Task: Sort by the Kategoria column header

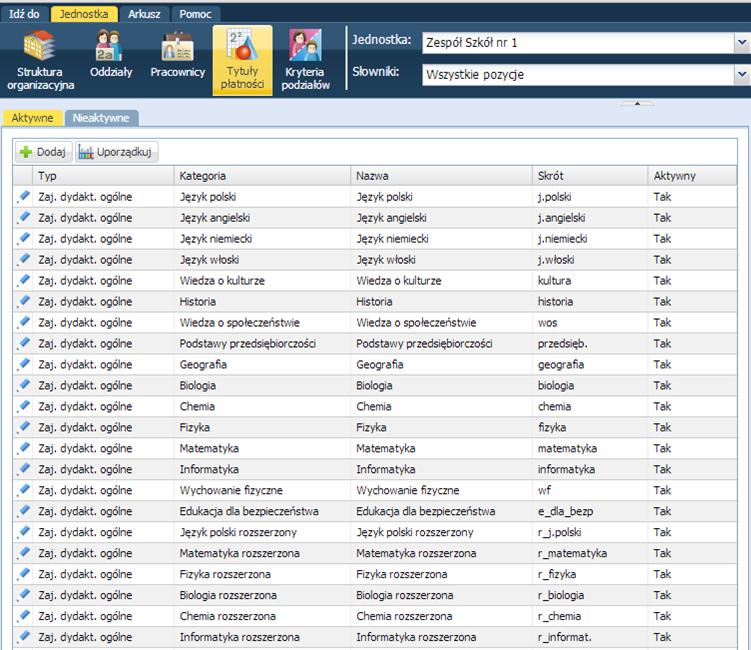Action: tap(262, 176)
